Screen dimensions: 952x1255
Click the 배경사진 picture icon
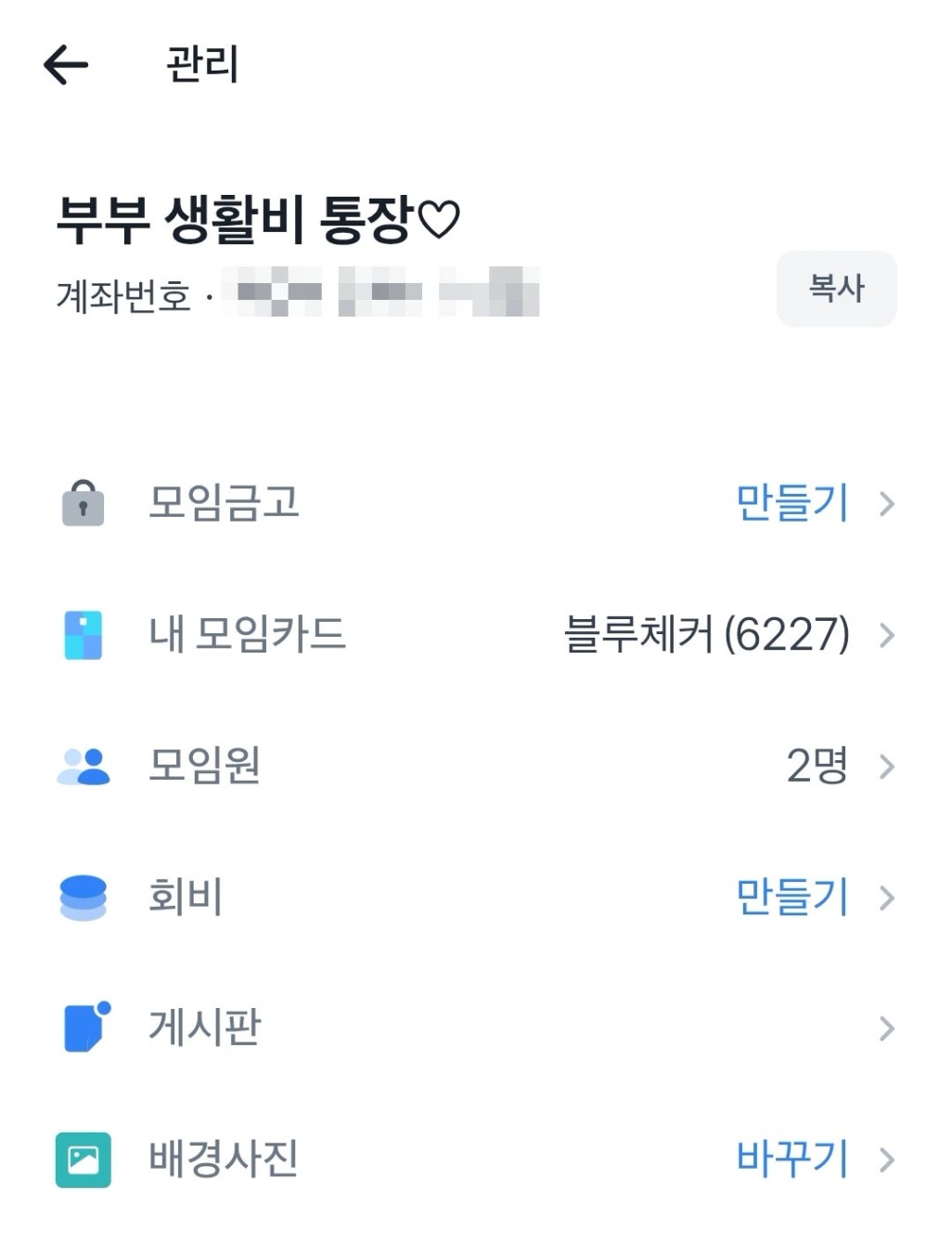[83, 1159]
